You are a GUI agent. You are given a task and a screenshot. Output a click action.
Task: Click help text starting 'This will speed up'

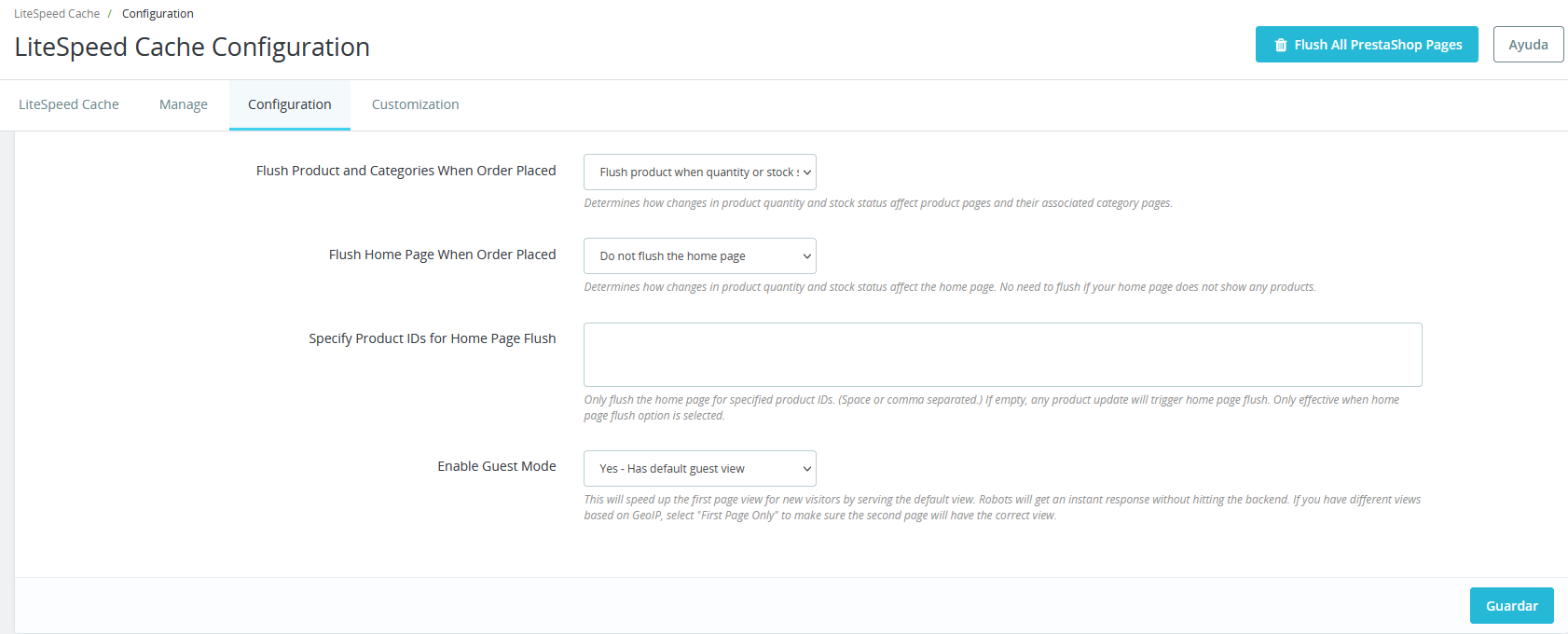1003,507
